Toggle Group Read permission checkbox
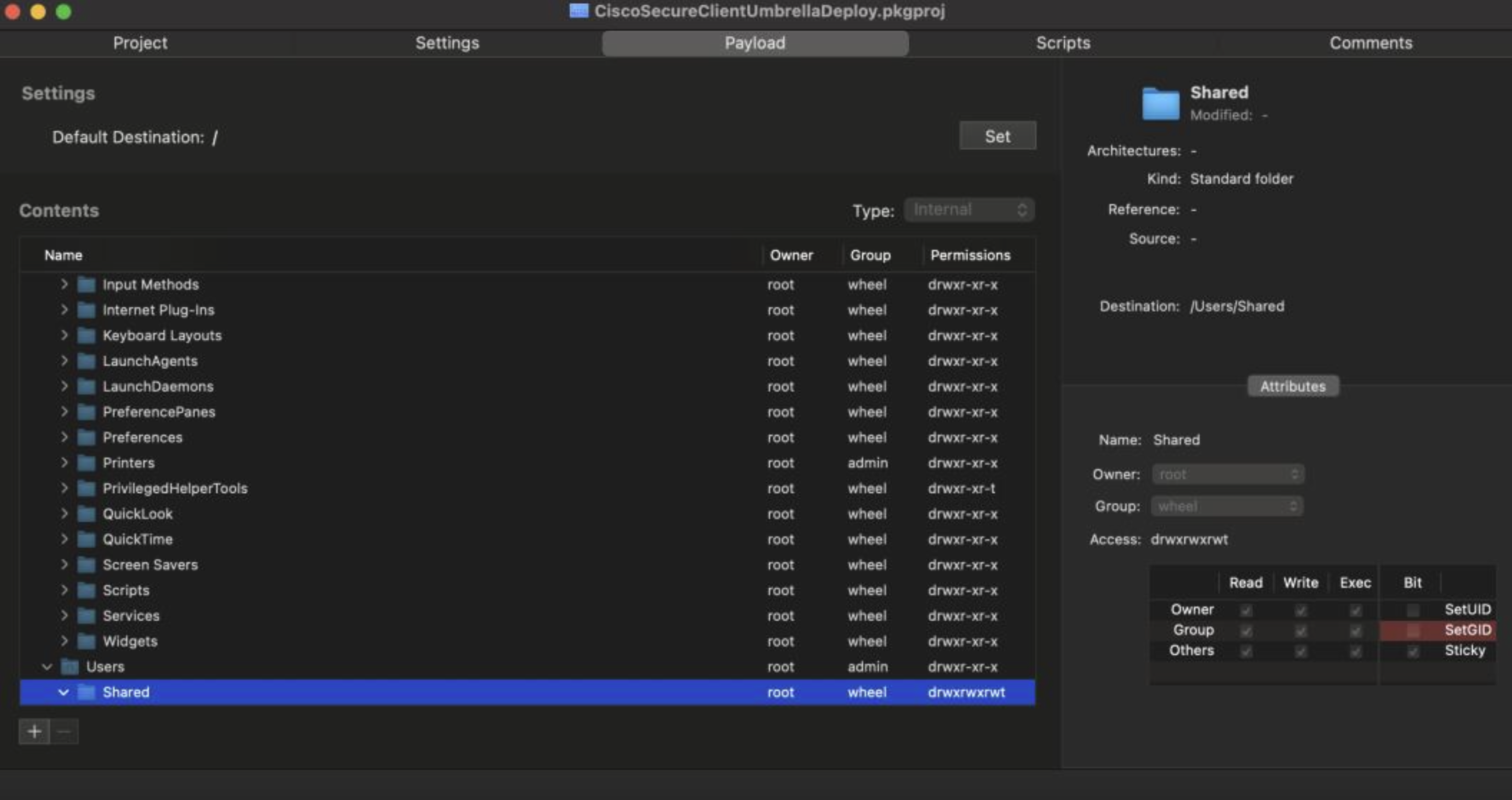The width and height of the screenshot is (1512, 800). [x=1245, y=631]
